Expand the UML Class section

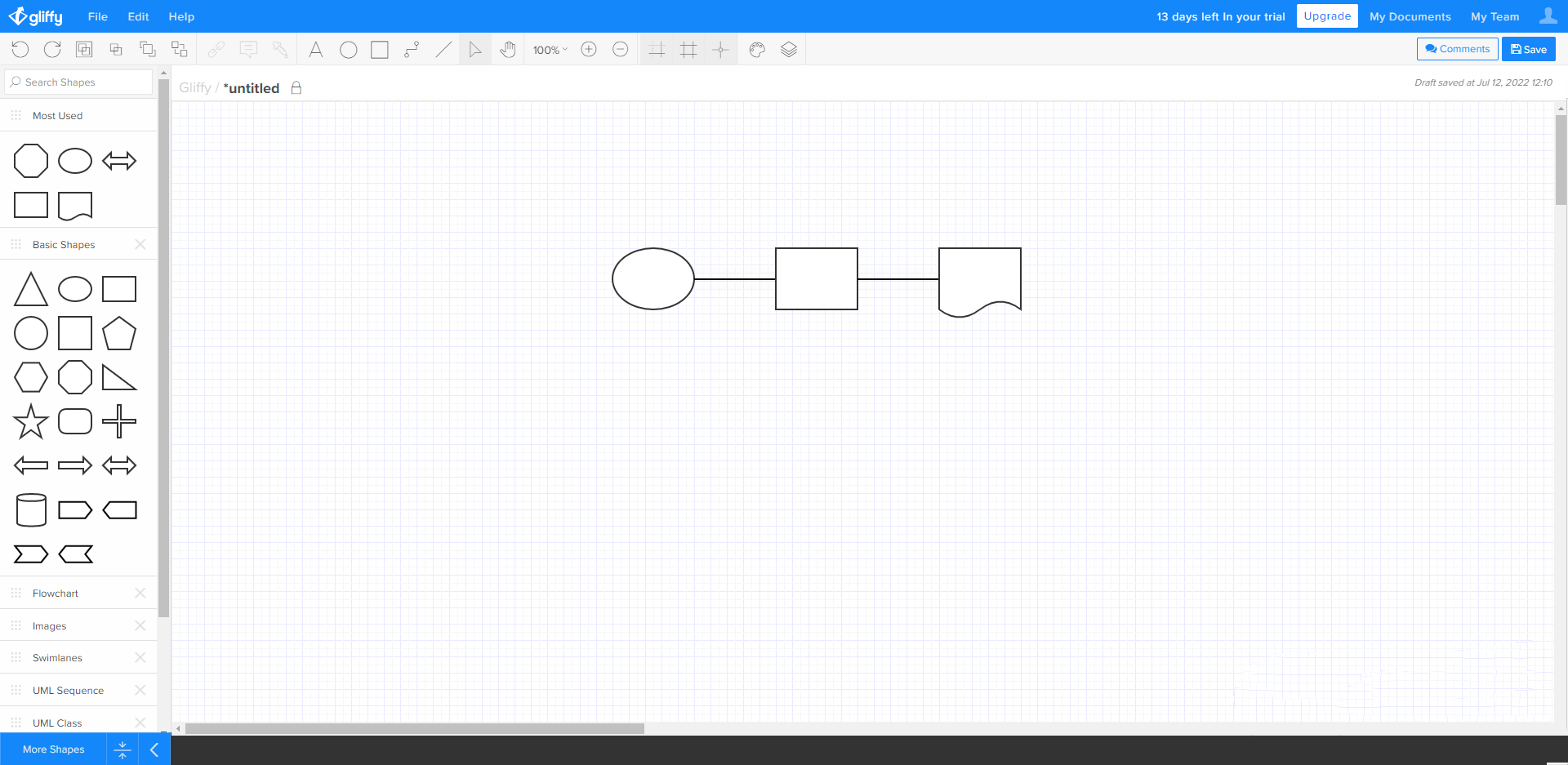(x=57, y=723)
